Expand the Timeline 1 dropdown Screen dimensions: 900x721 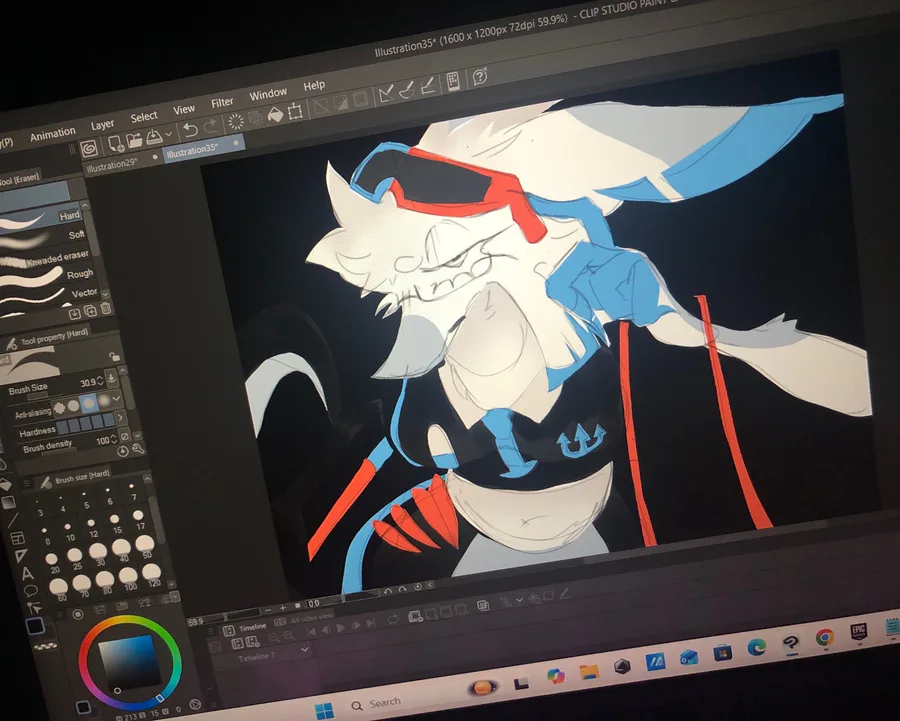tap(305, 649)
